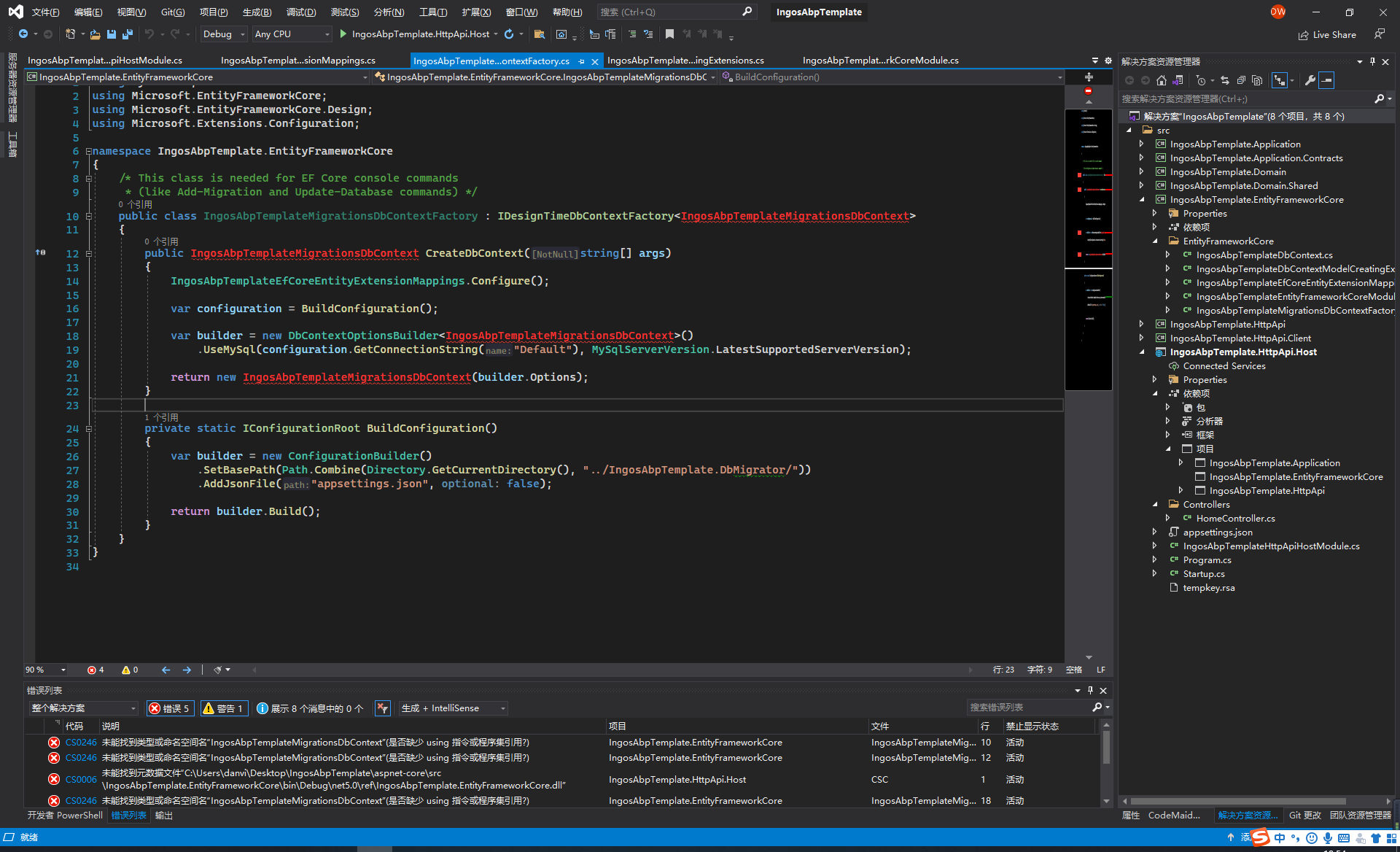Pin the Solution Explorer panel
1400x852 pixels.
coord(1372,61)
